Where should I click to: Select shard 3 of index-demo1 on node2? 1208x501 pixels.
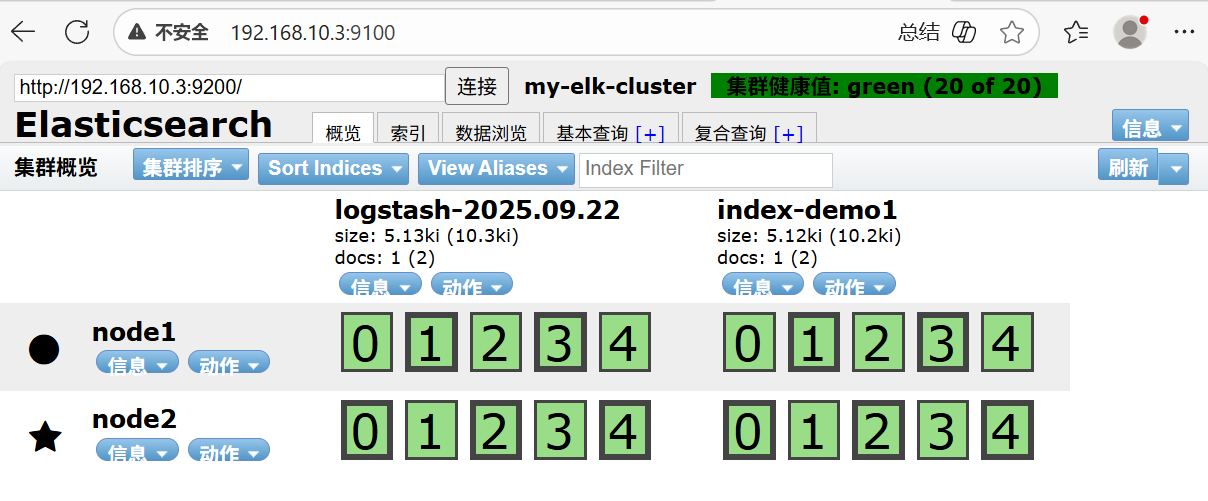point(942,431)
